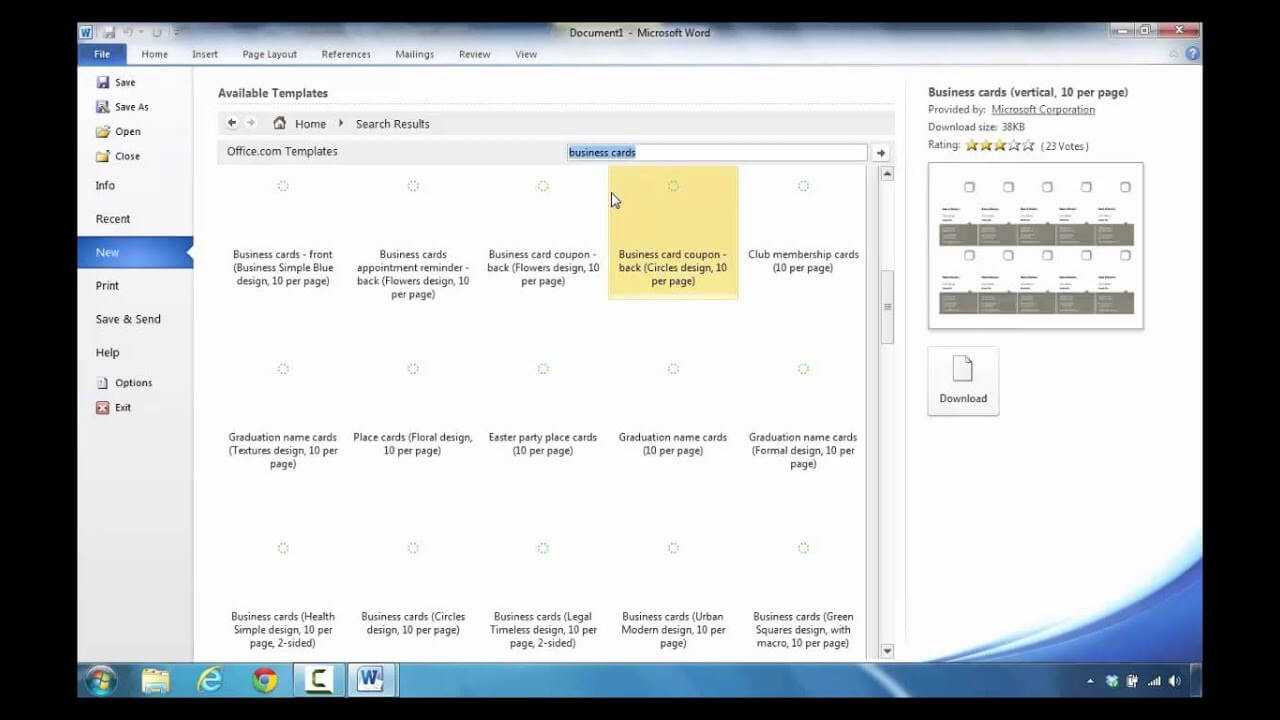
Task: Click the Options icon in backstage menu
Action: pyautogui.click(x=102, y=383)
